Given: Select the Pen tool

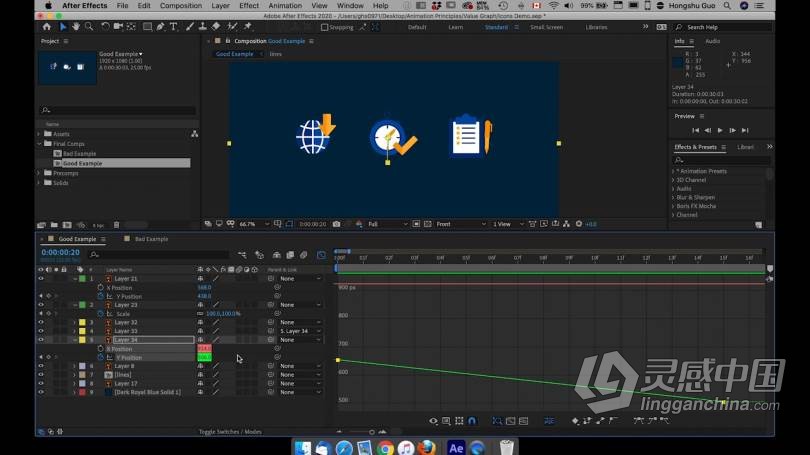Looking at the screenshot, I should 161,27.
